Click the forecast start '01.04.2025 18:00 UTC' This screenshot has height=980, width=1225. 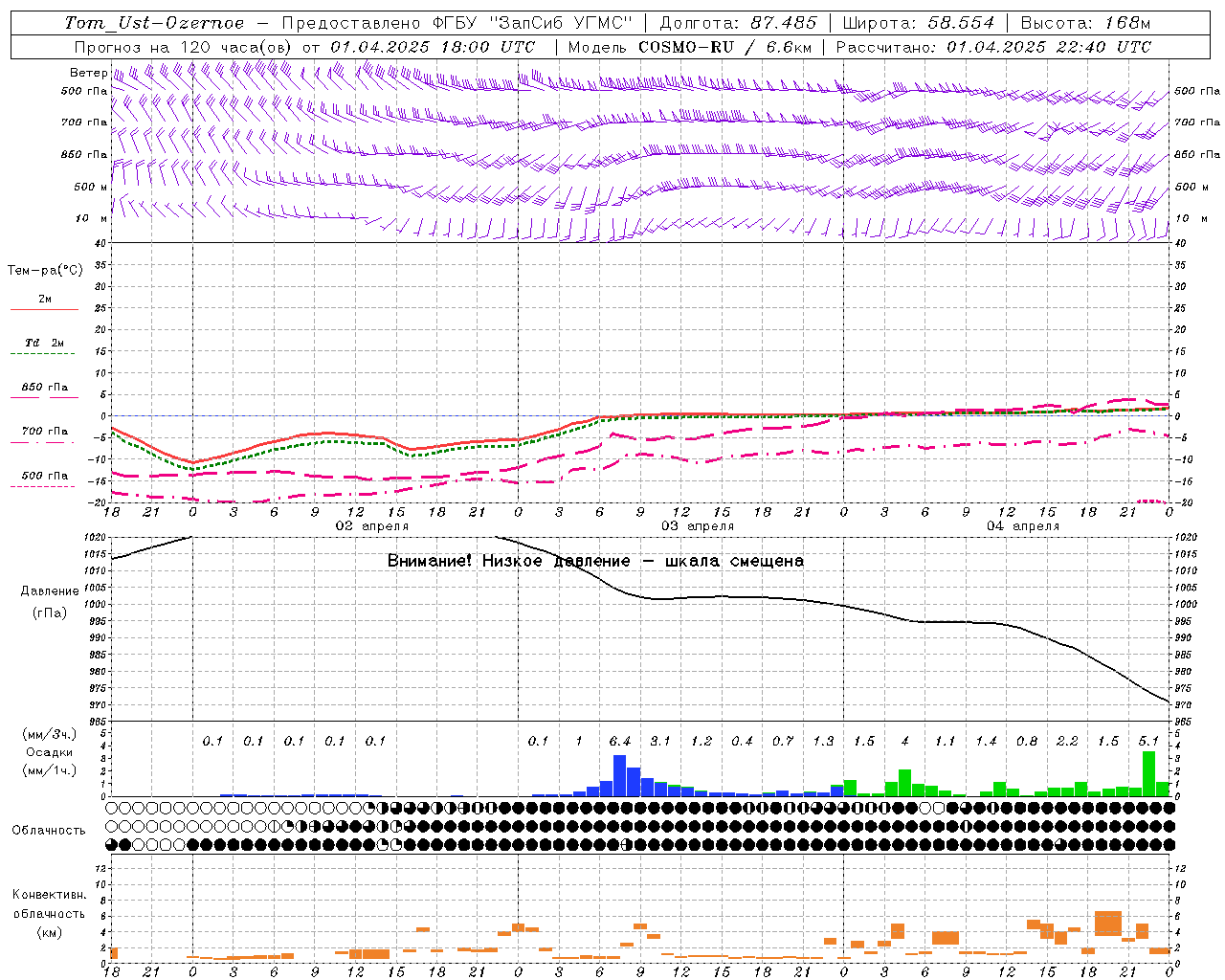coord(433,47)
